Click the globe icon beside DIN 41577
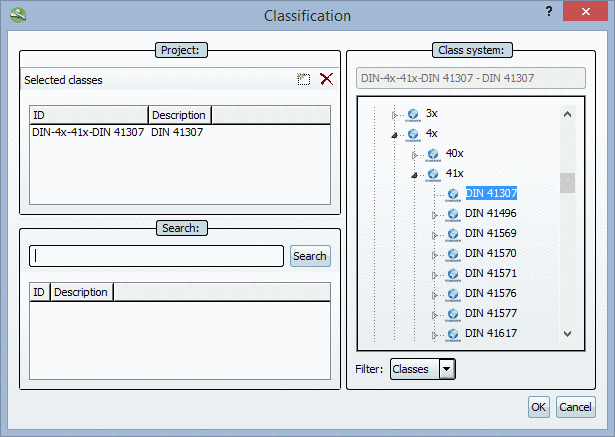Screen dimensions: 615x437 pos(453,314)
